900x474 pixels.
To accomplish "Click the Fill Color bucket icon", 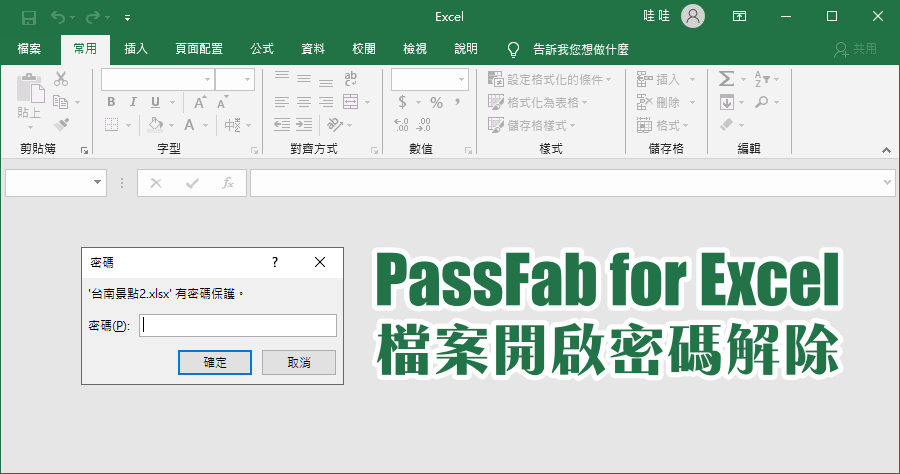I will click(156, 125).
